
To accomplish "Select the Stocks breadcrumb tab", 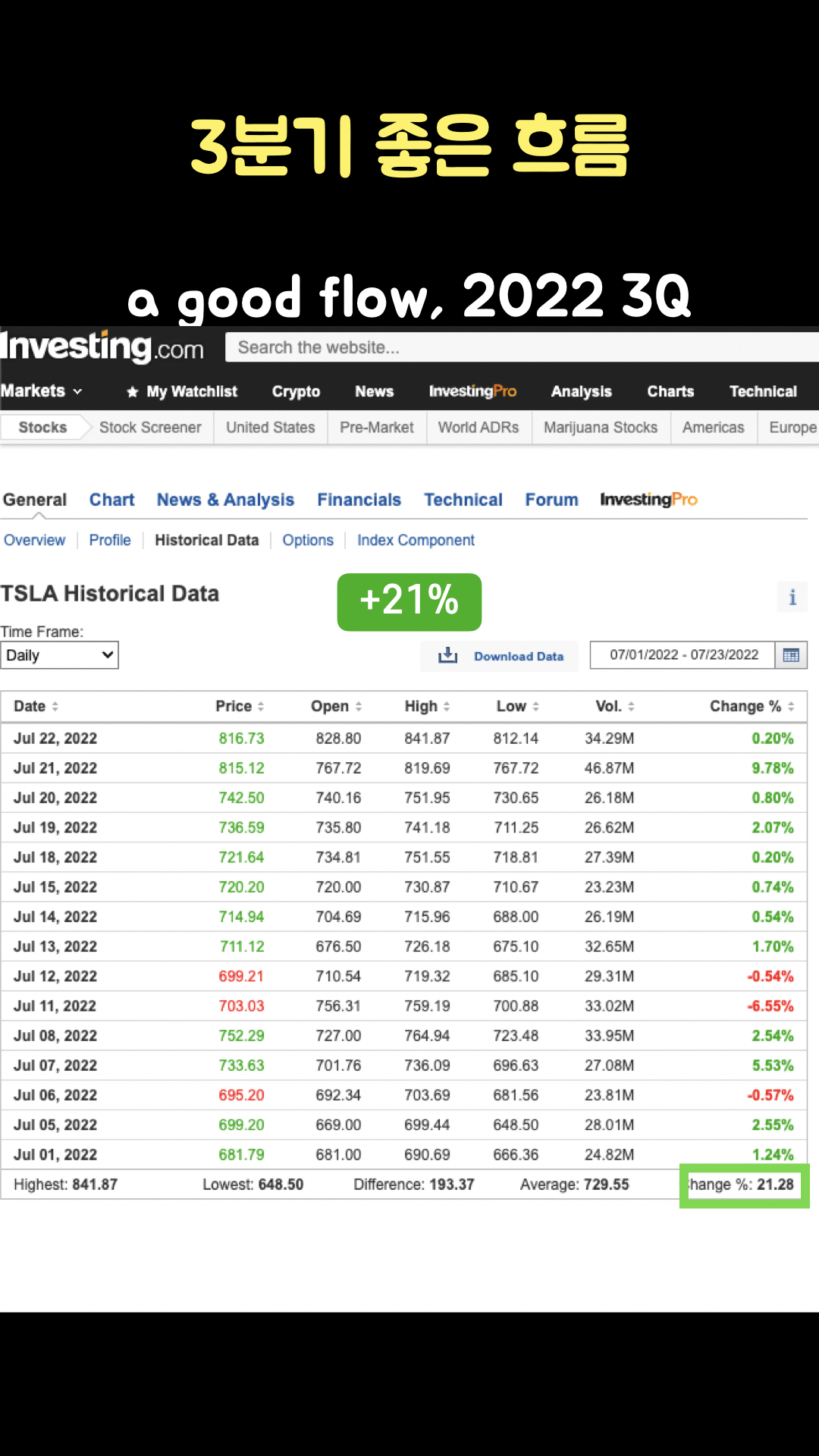I will (42, 428).
